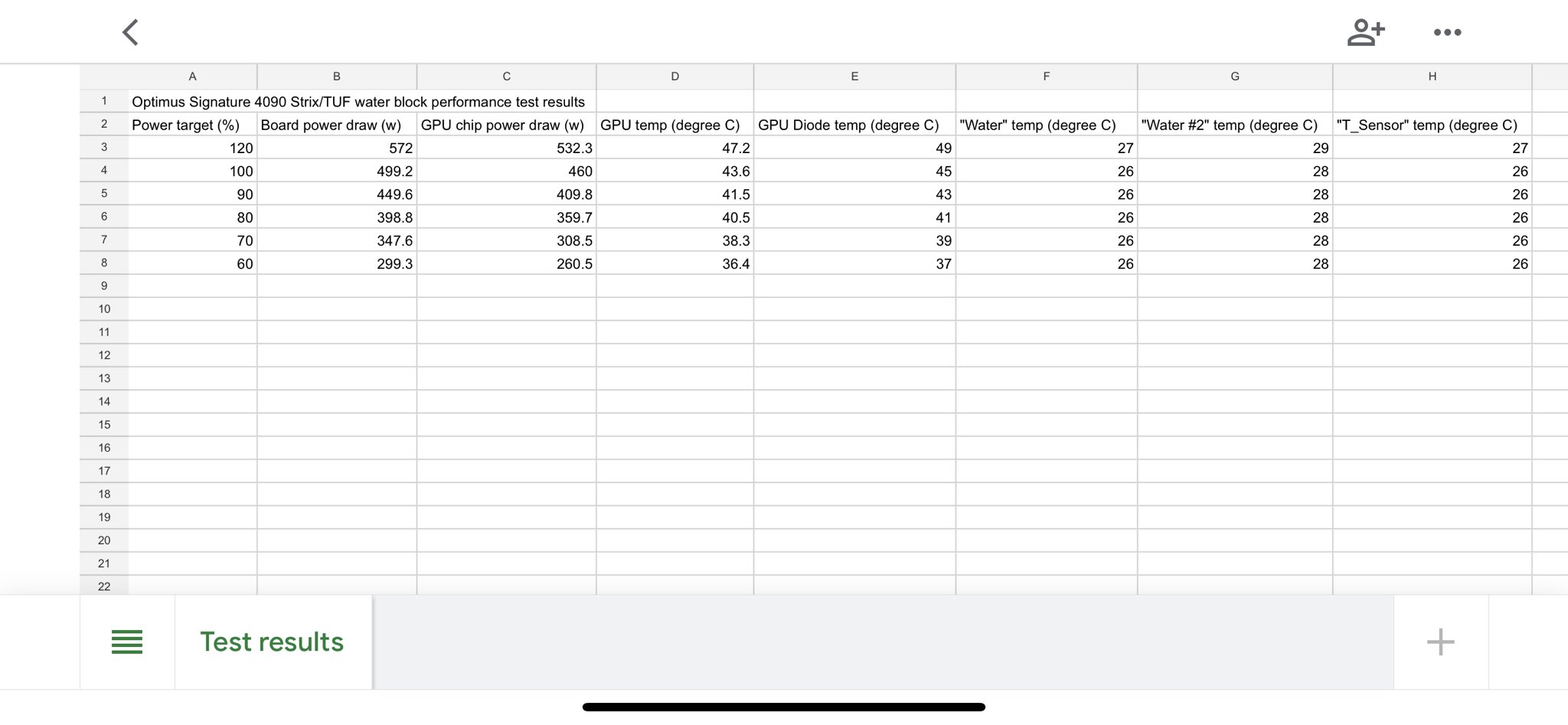The image size is (1568, 725).
Task: Open the all sheets list icon
Action: (x=127, y=642)
